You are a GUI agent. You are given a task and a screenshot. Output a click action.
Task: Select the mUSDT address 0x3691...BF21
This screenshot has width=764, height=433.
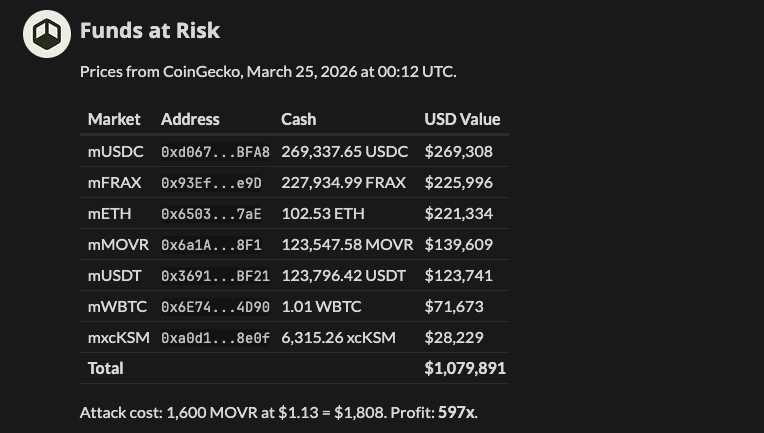[215, 276]
